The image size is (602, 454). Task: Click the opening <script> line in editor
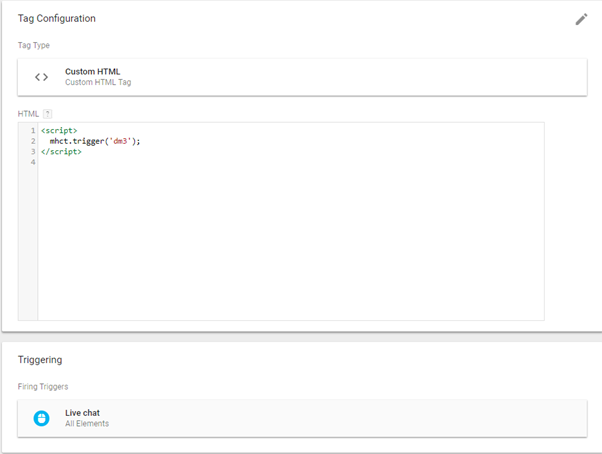[x=59, y=130]
